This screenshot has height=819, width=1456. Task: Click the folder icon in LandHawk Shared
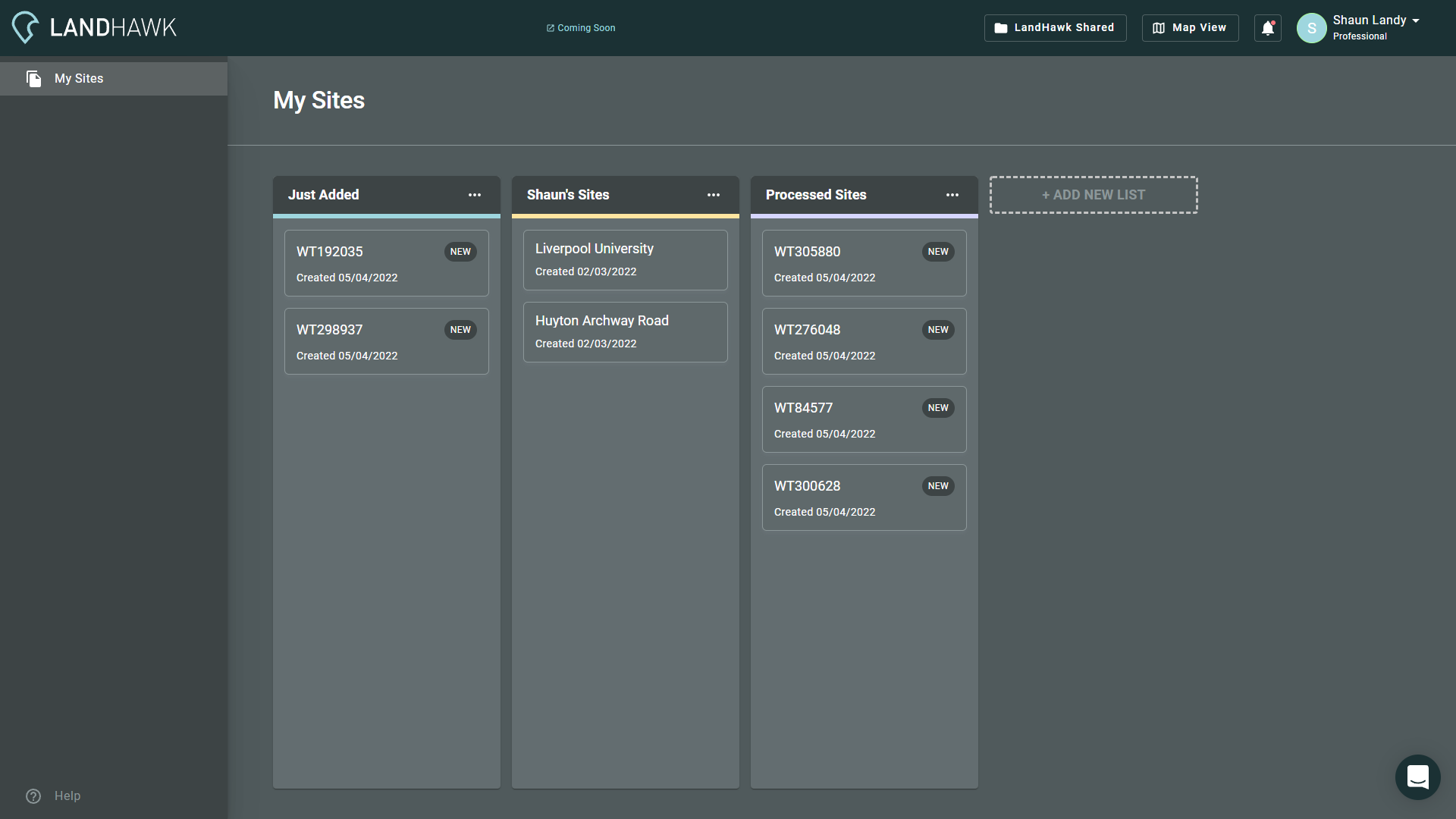tap(1001, 28)
